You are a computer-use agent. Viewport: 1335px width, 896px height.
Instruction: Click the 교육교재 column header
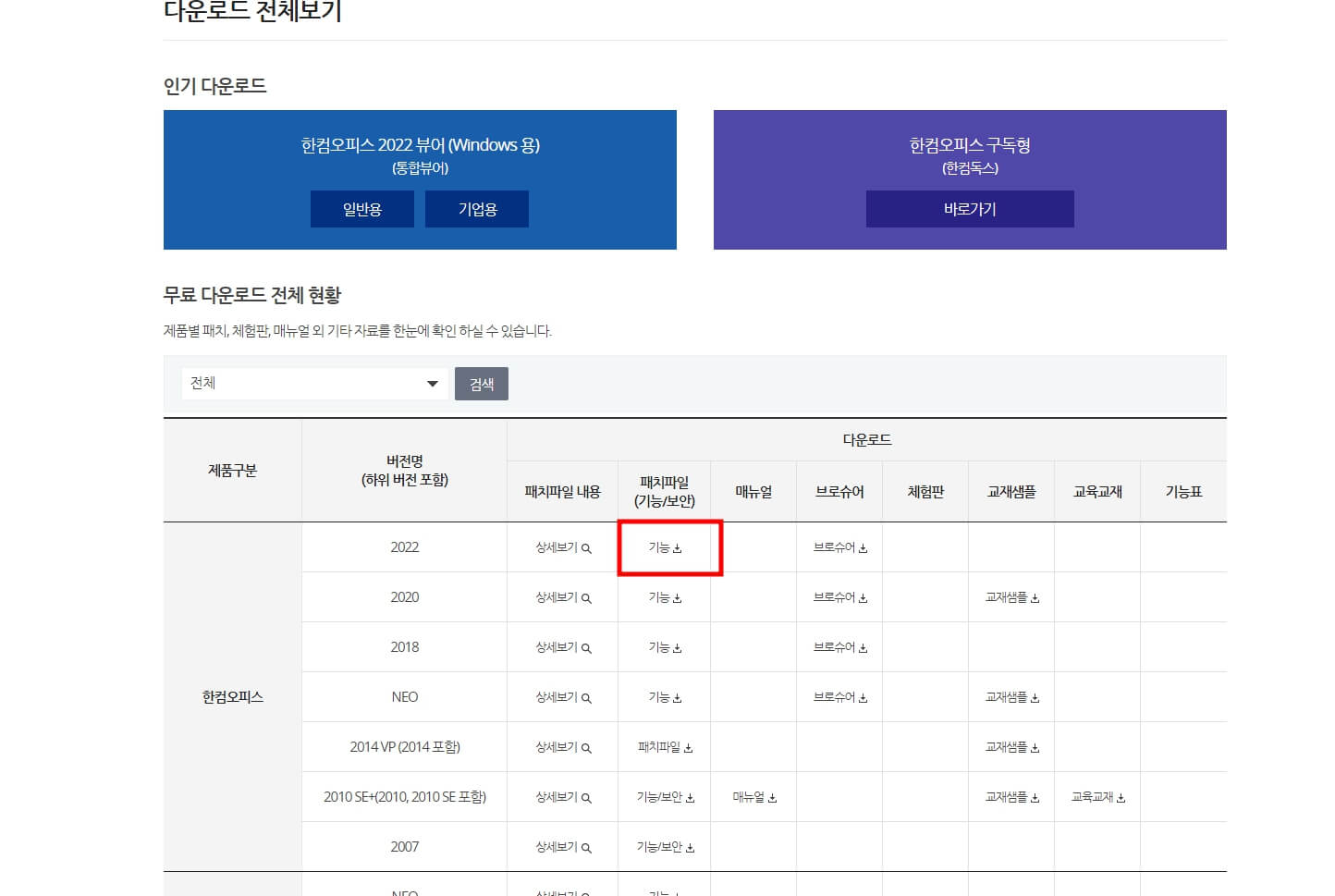[1097, 492]
